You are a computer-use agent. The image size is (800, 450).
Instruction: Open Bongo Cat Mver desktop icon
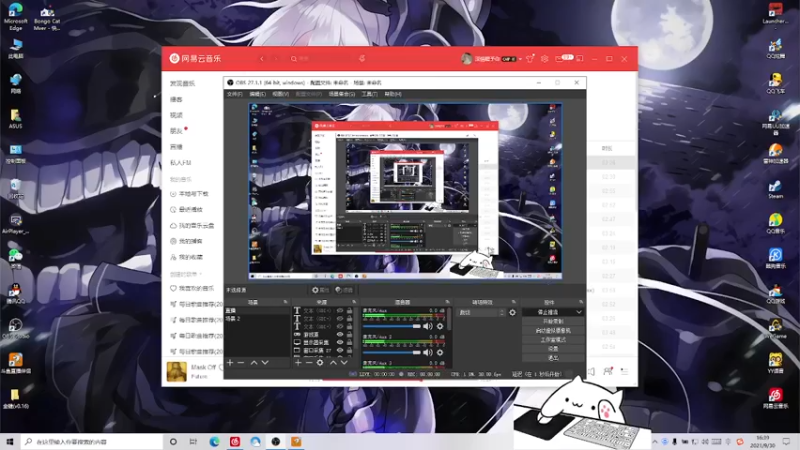[x=46, y=18]
